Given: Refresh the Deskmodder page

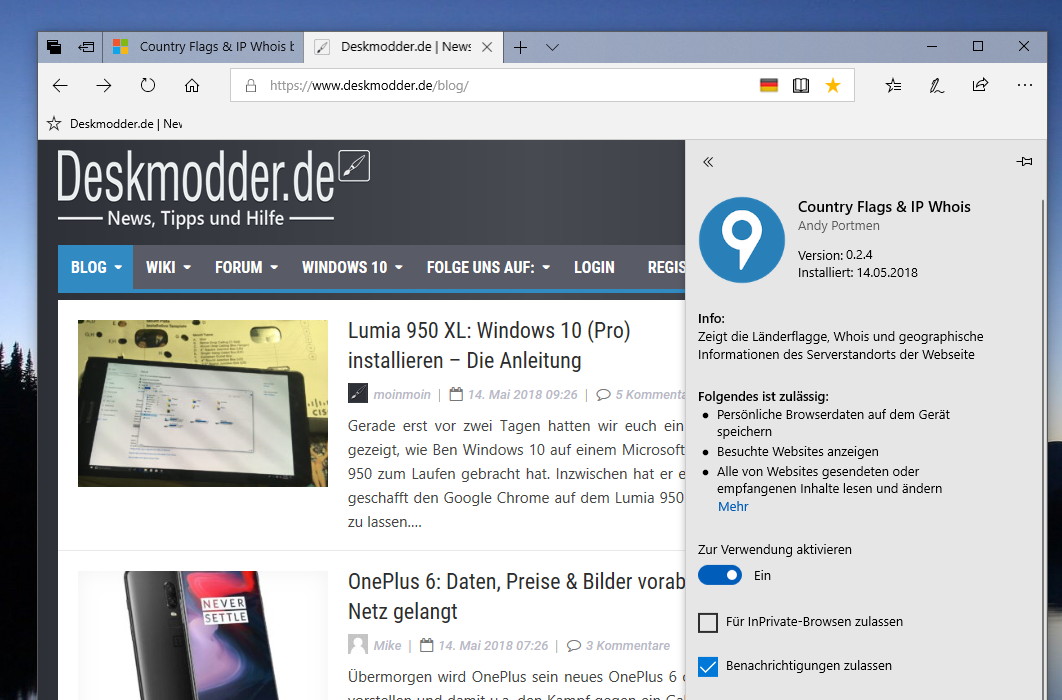Looking at the screenshot, I should point(148,85).
